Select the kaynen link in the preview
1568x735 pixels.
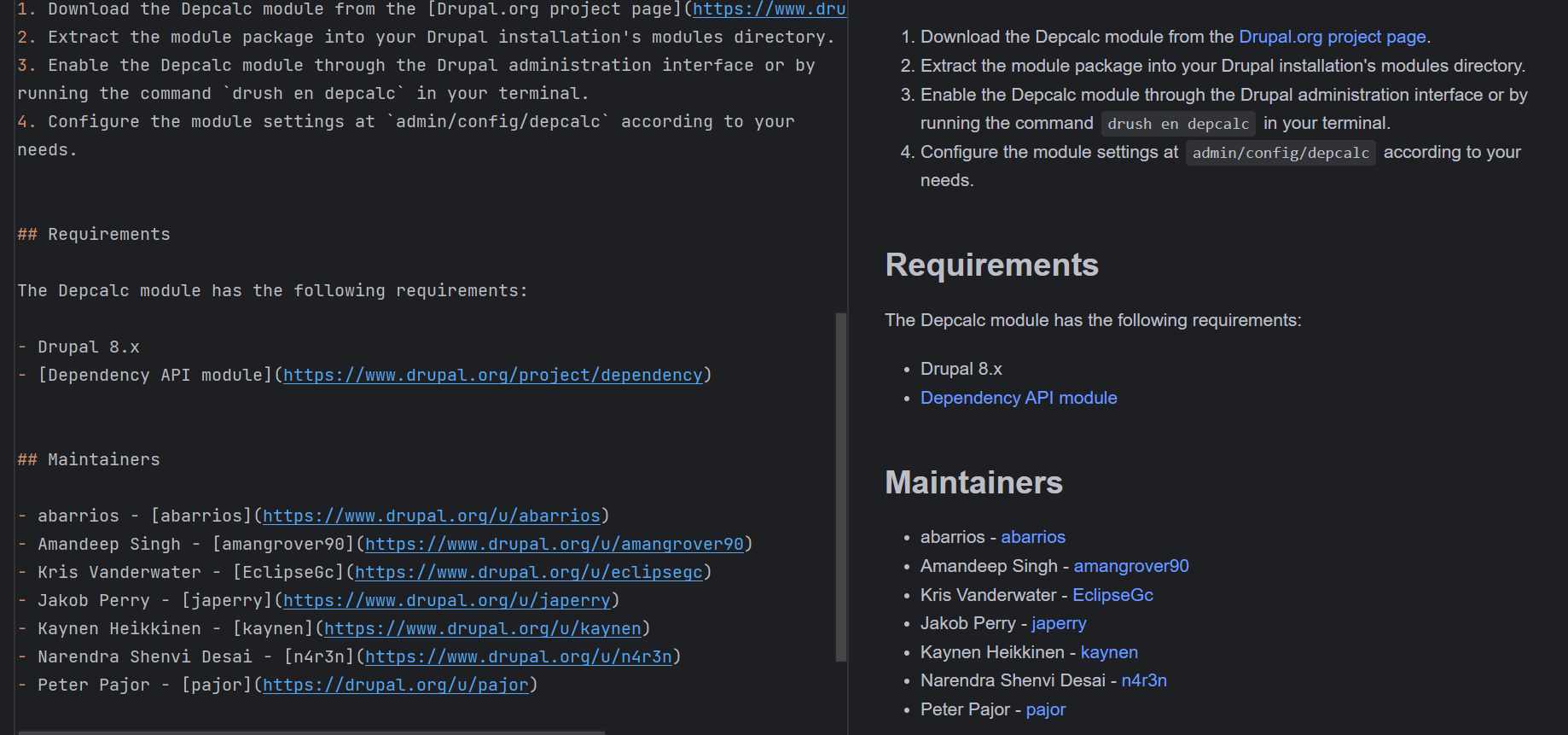click(x=1108, y=652)
